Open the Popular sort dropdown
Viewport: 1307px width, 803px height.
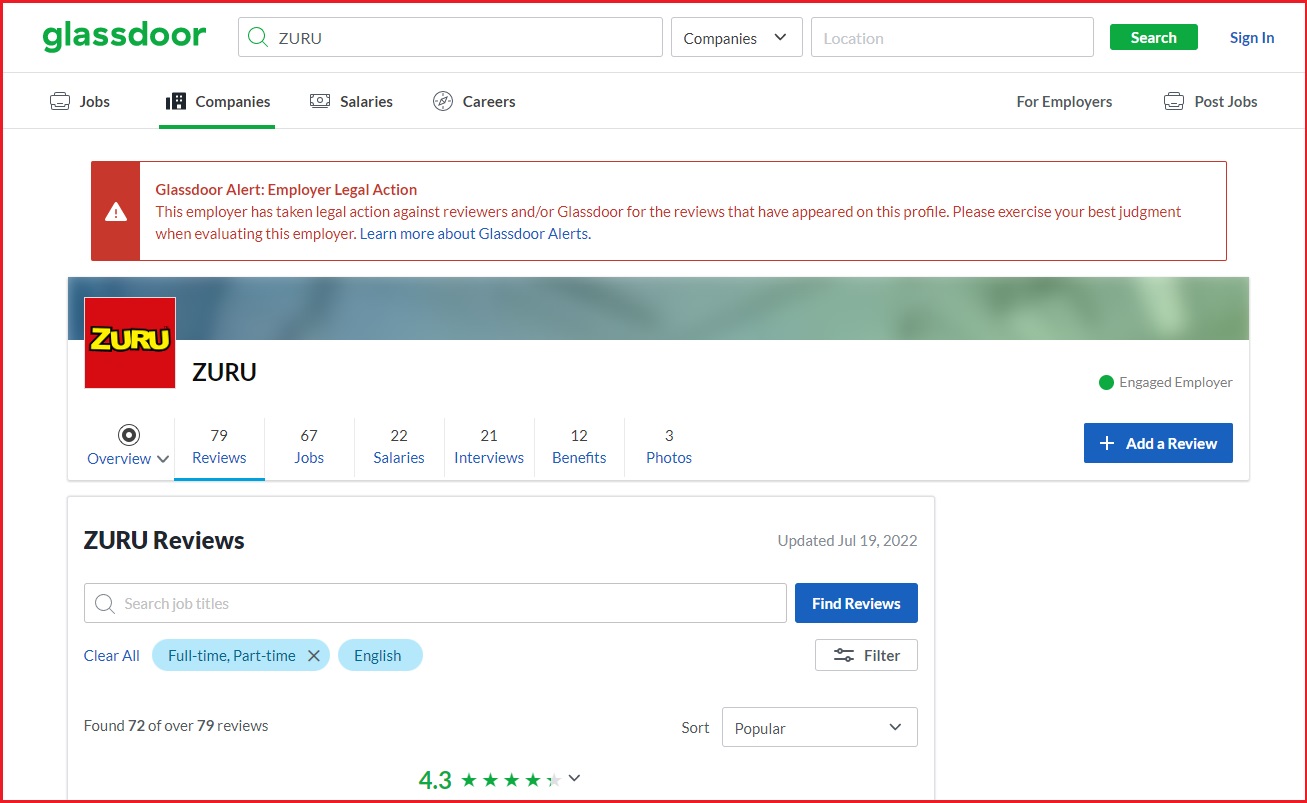819,727
